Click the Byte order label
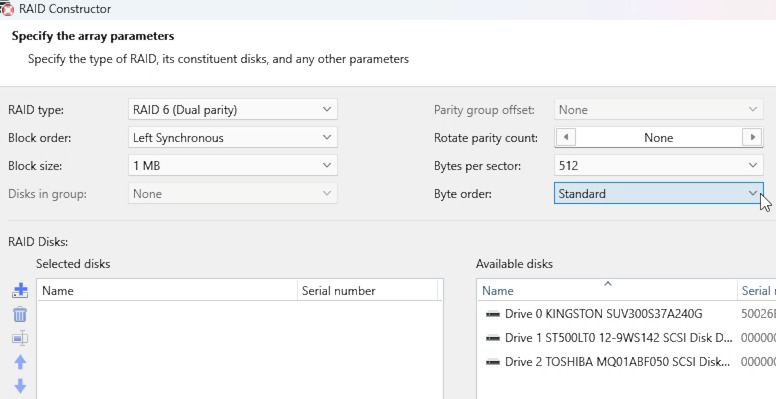Viewport: 776px width, 399px height. point(463,194)
